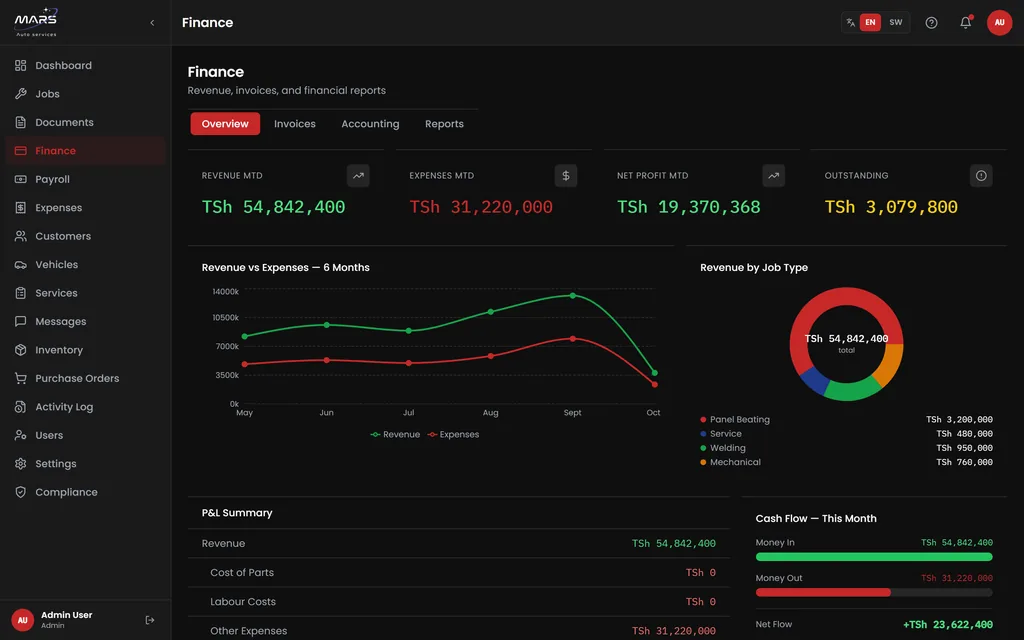The width and height of the screenshot is (1024, 640).
Task: Open Compliance shield icon
Action: click(21, 492)
